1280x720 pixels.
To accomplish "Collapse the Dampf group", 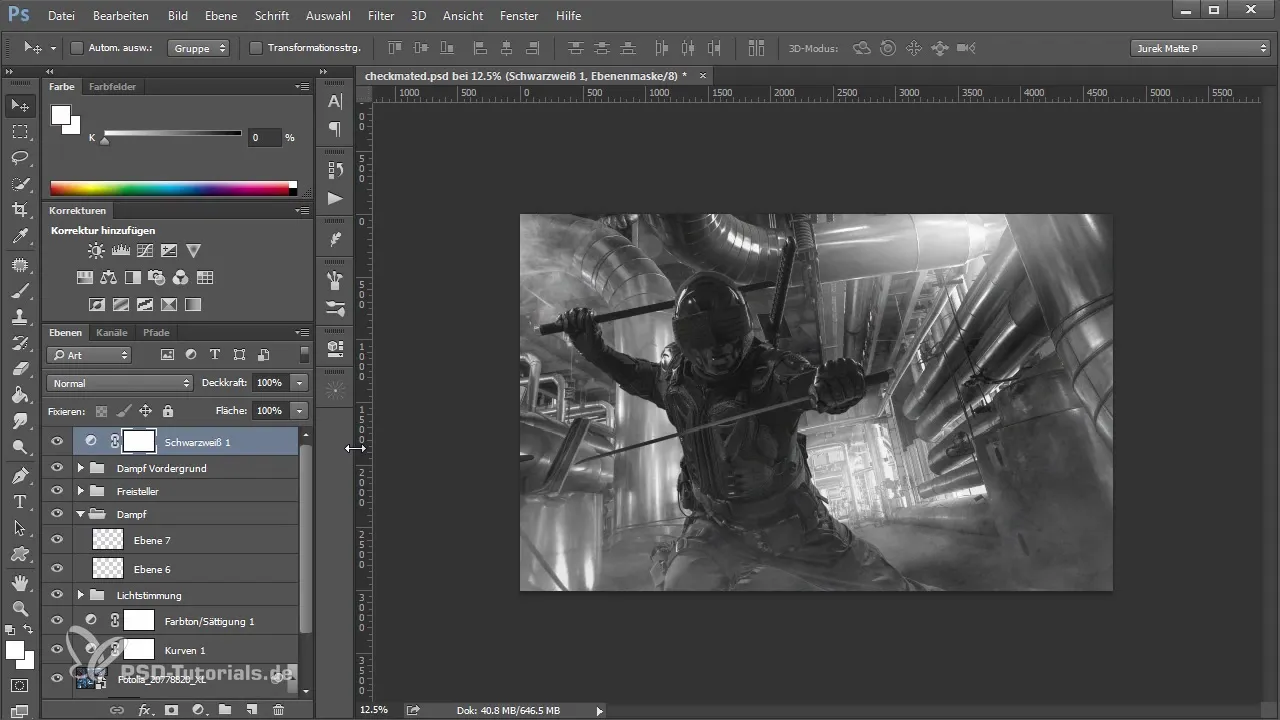I will pos(80,514).
